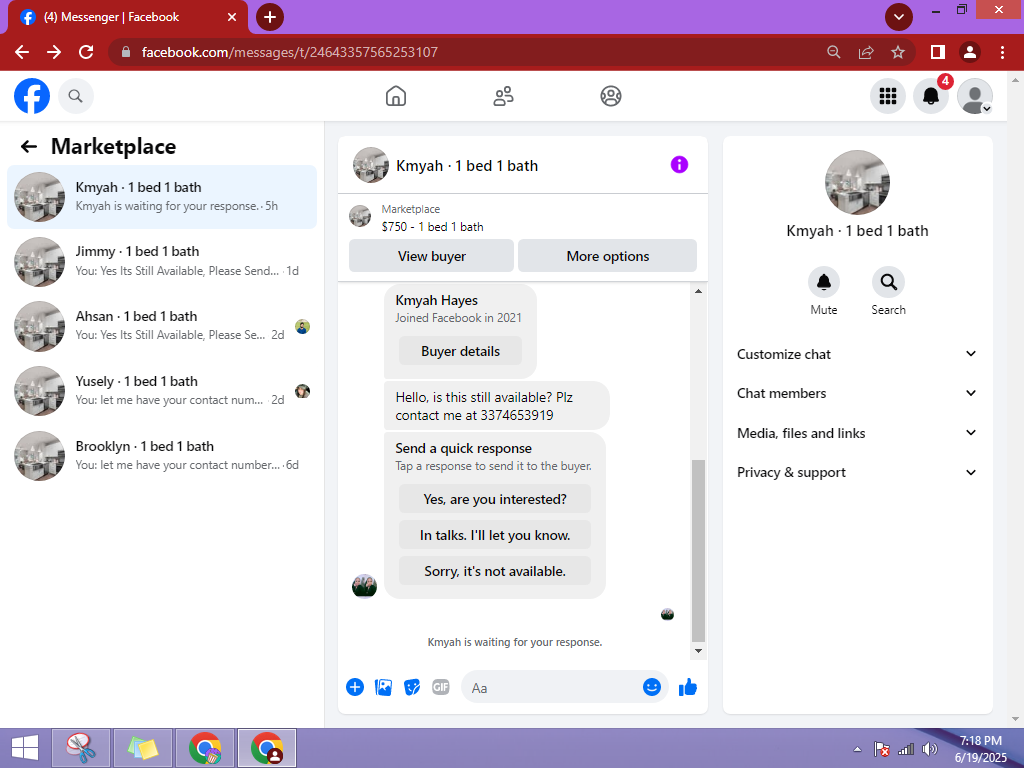Select the Messenger | Facebook tab
Viewport: 1024px width, 768px height.
127,18
